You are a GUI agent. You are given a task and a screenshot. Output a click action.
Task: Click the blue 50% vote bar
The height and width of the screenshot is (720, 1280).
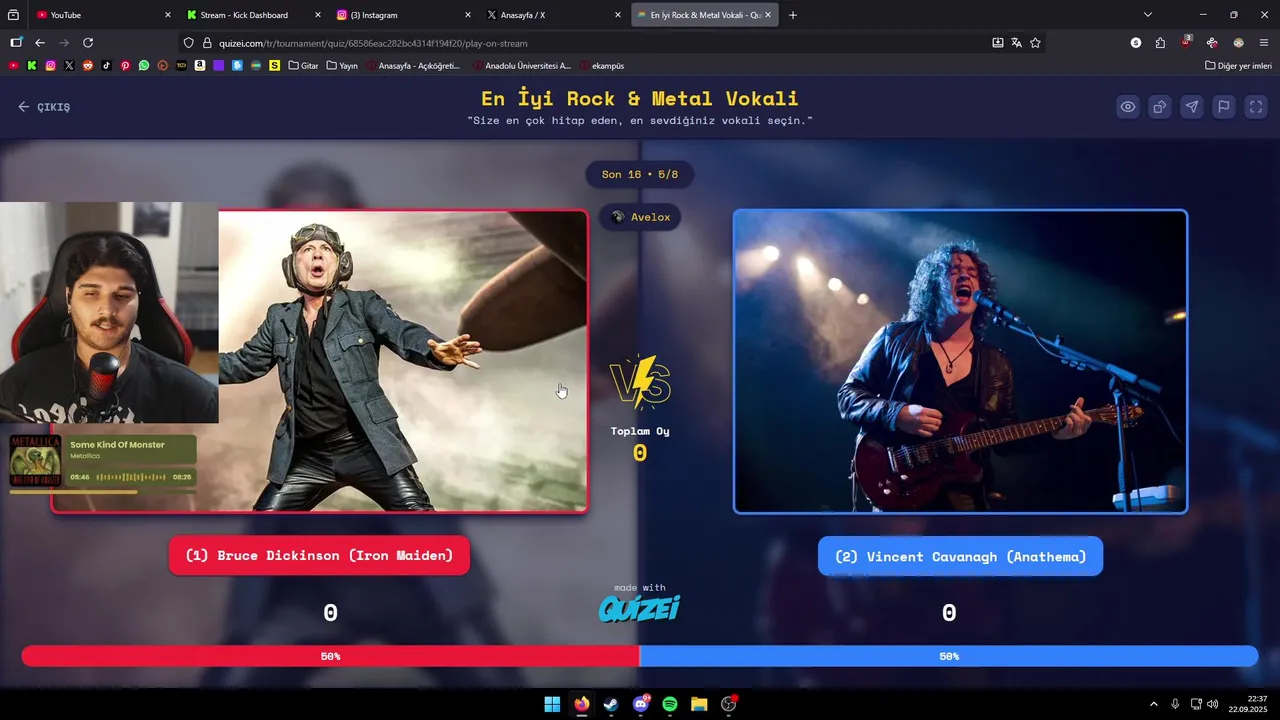[949, 656]
